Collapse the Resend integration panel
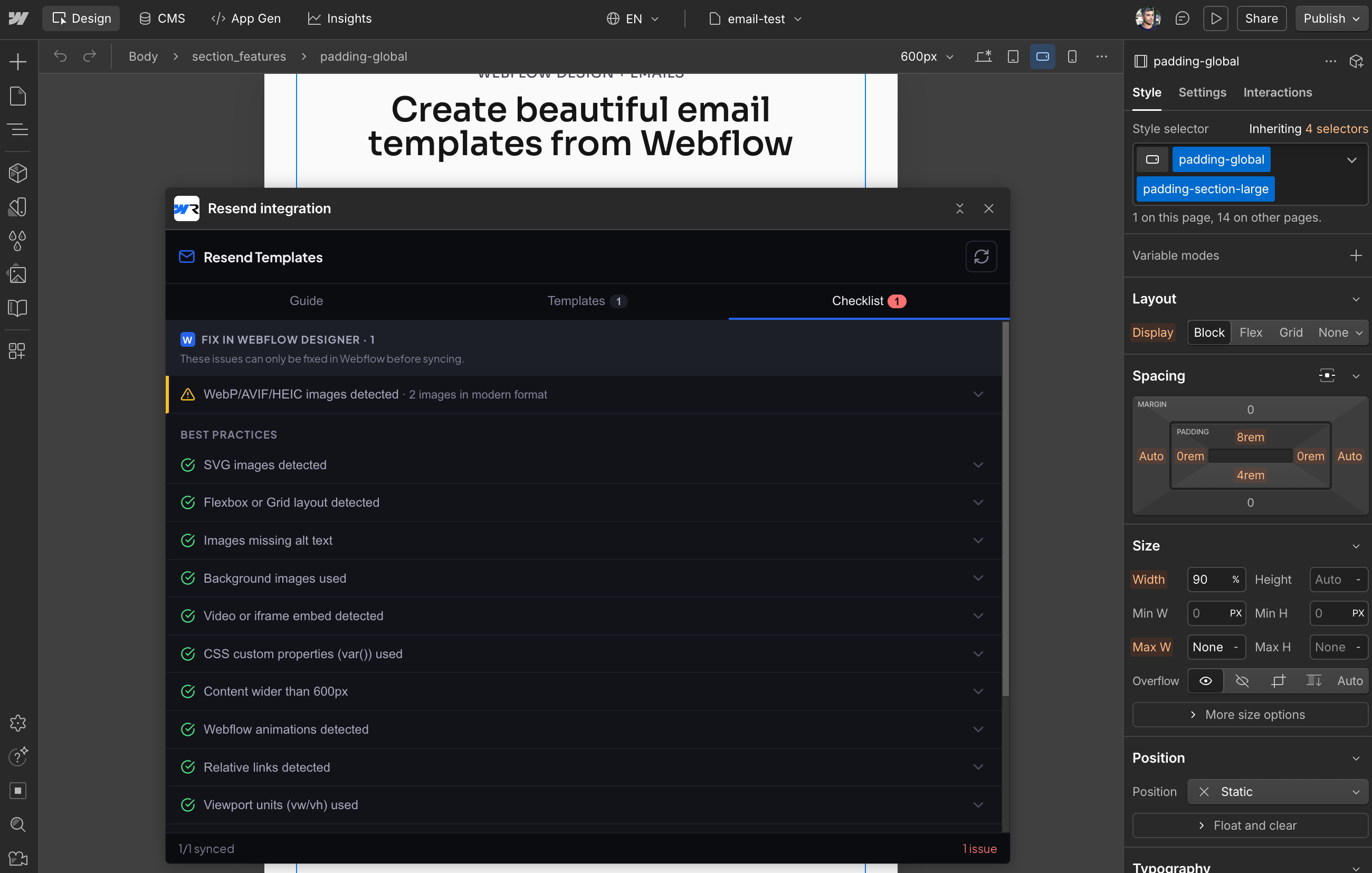The width and height of the screenshot is (1372, 873). (959, 208)
